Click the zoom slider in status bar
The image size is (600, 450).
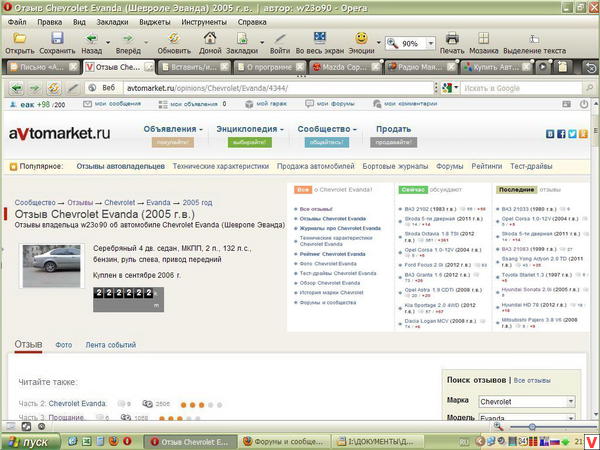point(532,427)
